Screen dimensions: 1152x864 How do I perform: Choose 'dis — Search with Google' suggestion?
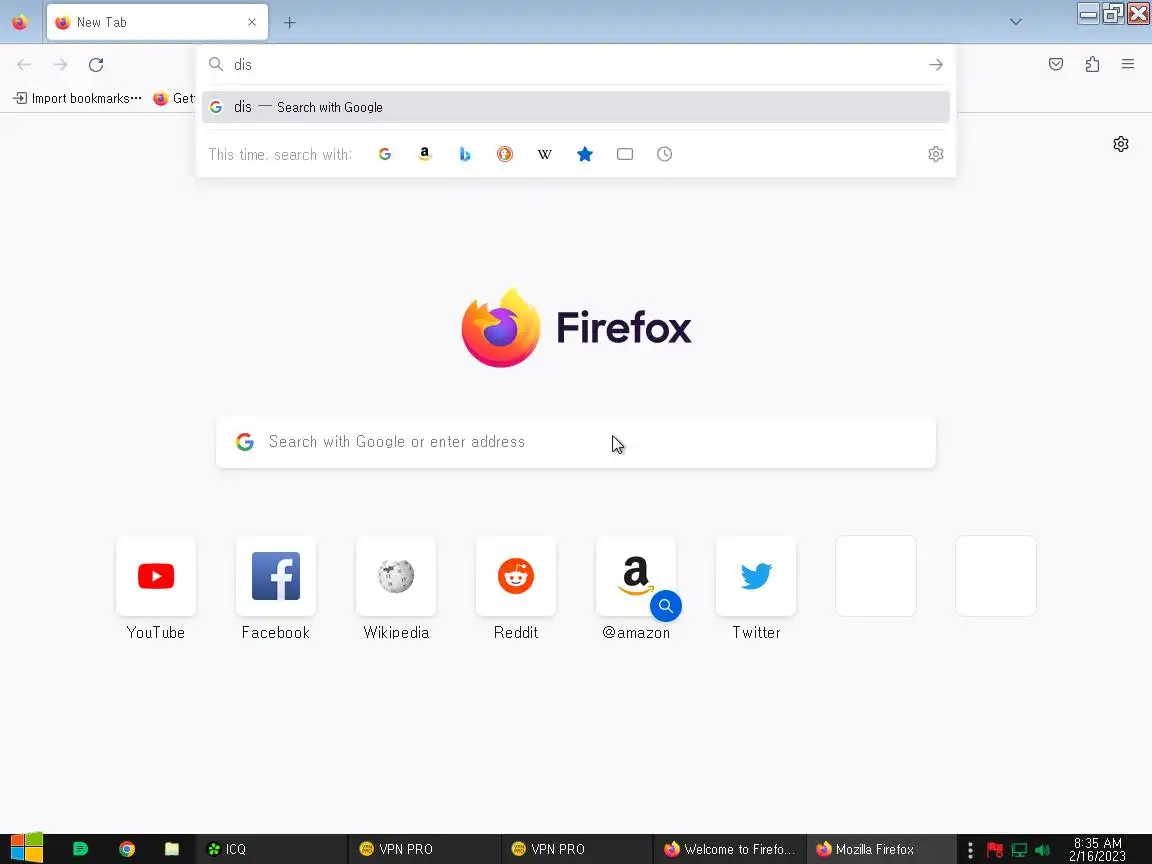pyautogui.click(x=576, y=107)
